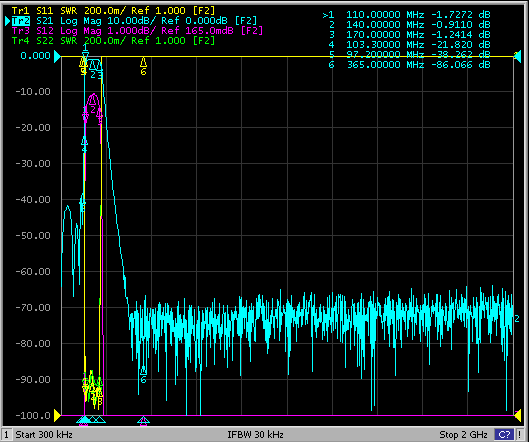The width and height of the screenshot is (529, 442).
Task: Click the yellow triangle at bottom right corner
Action: 517,416
